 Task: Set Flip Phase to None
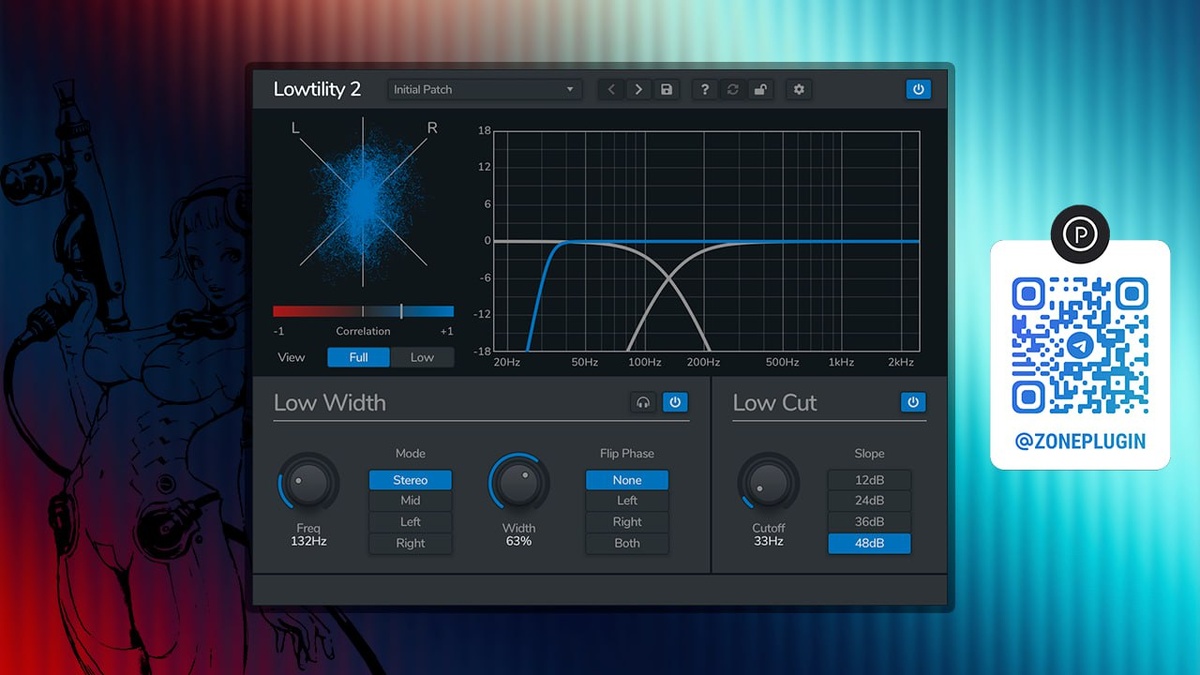[x=627, y=480]
